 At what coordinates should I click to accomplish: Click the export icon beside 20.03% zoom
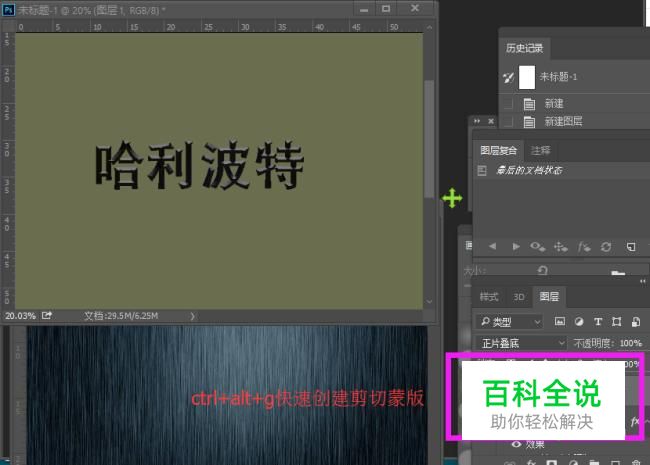click(47, 315)
